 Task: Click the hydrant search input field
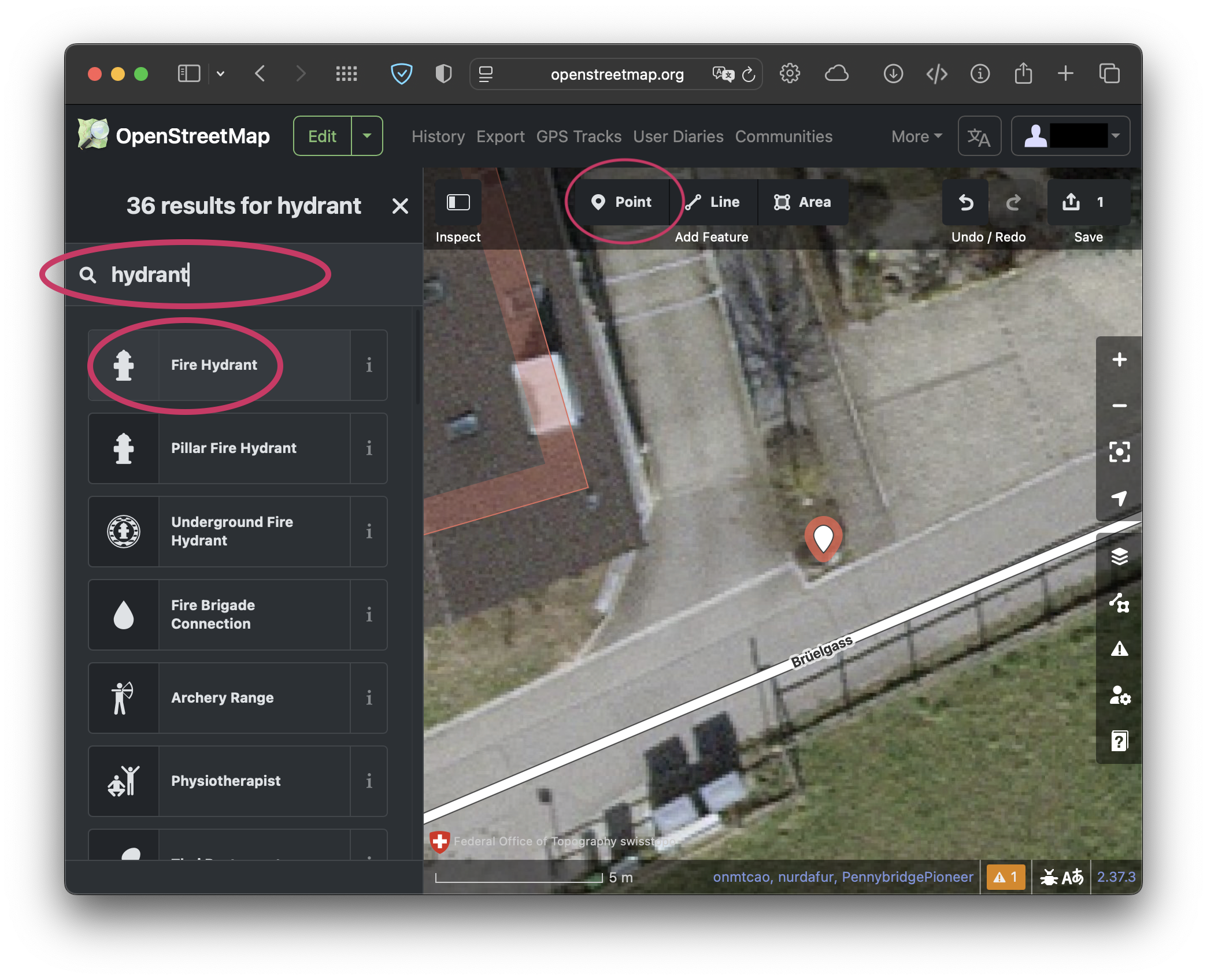pyautogui.click(x=231, y=274)
